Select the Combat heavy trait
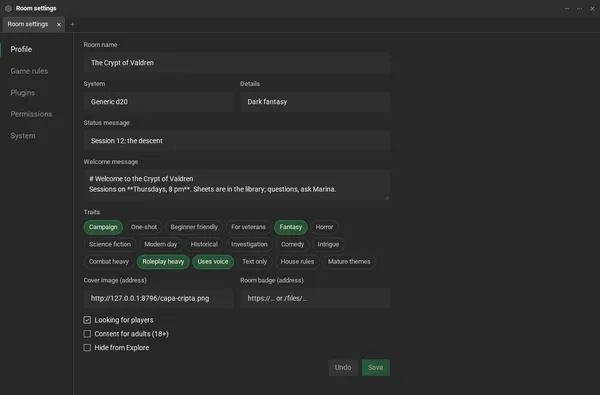 pos(109,262)
